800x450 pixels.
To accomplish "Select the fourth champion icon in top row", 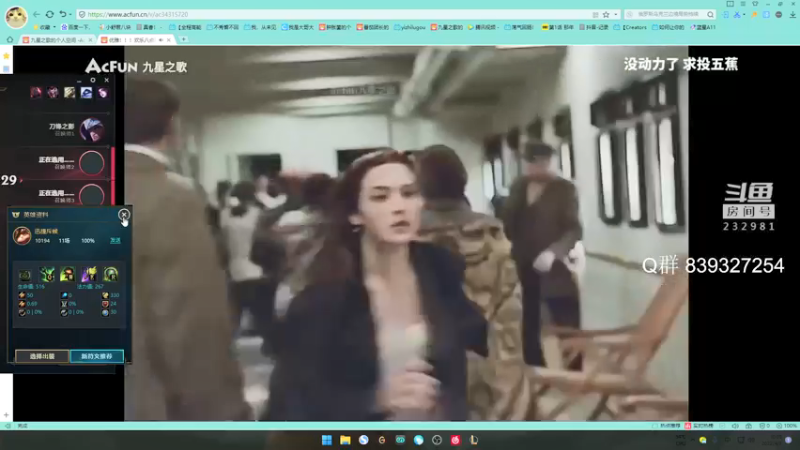I will click(86, 92).
